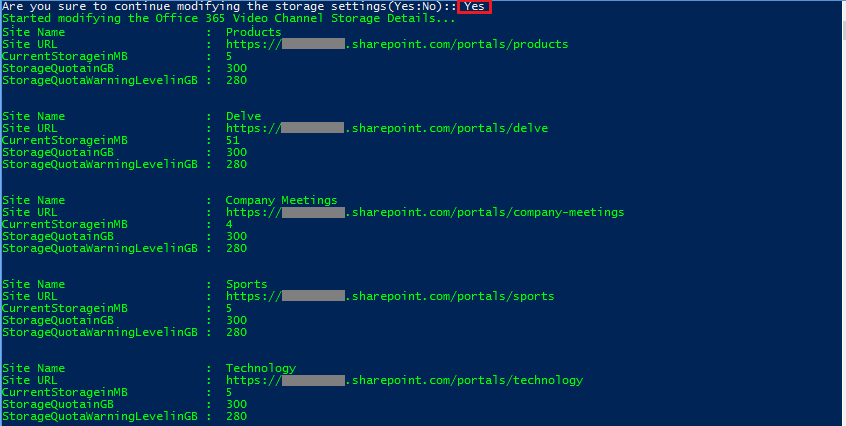Open the portals/company-meetings SharePoint URL
The image size is (846, 426).
pos(424,212)
